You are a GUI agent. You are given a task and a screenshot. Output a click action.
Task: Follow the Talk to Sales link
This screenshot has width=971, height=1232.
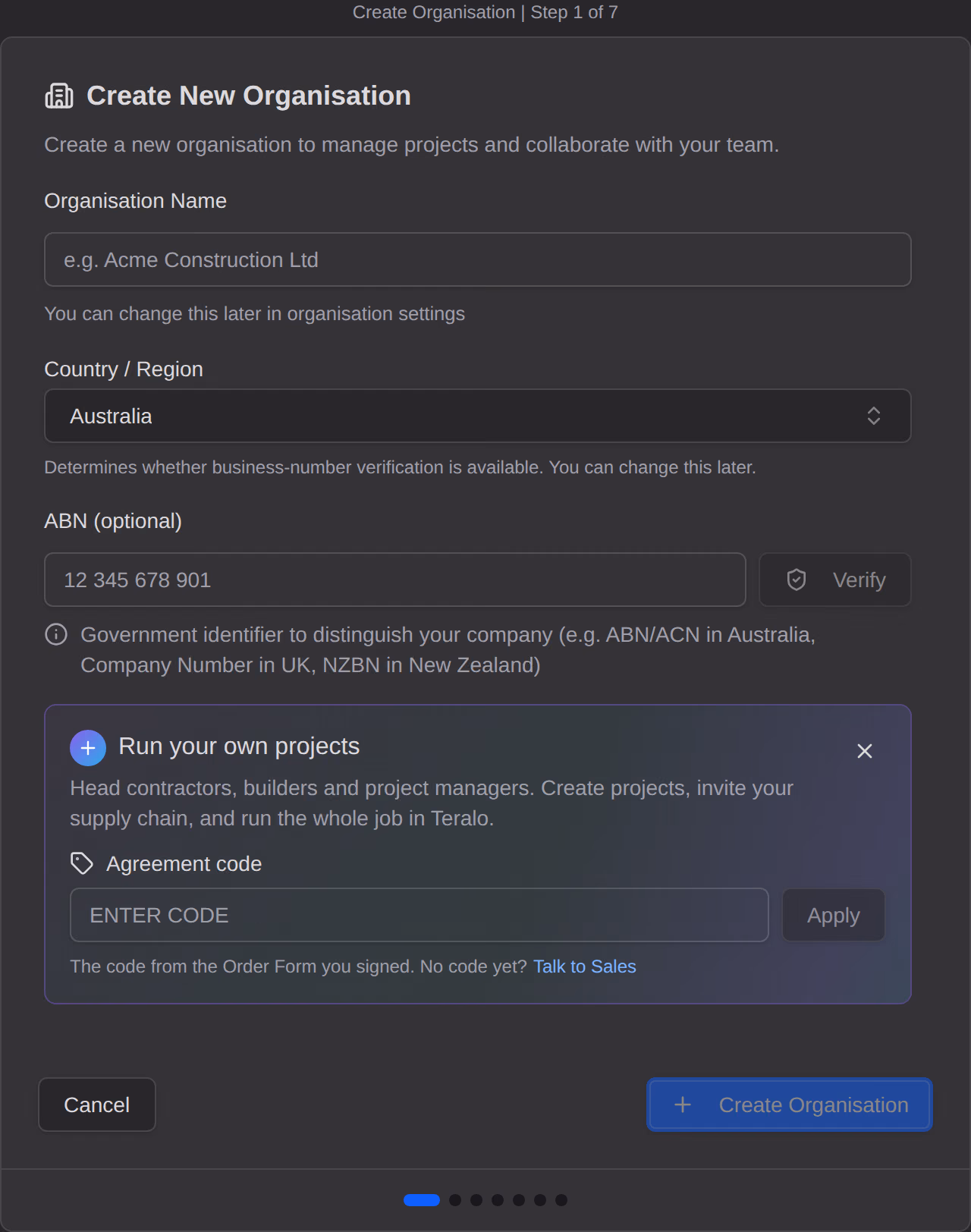[x=585, y=966]
